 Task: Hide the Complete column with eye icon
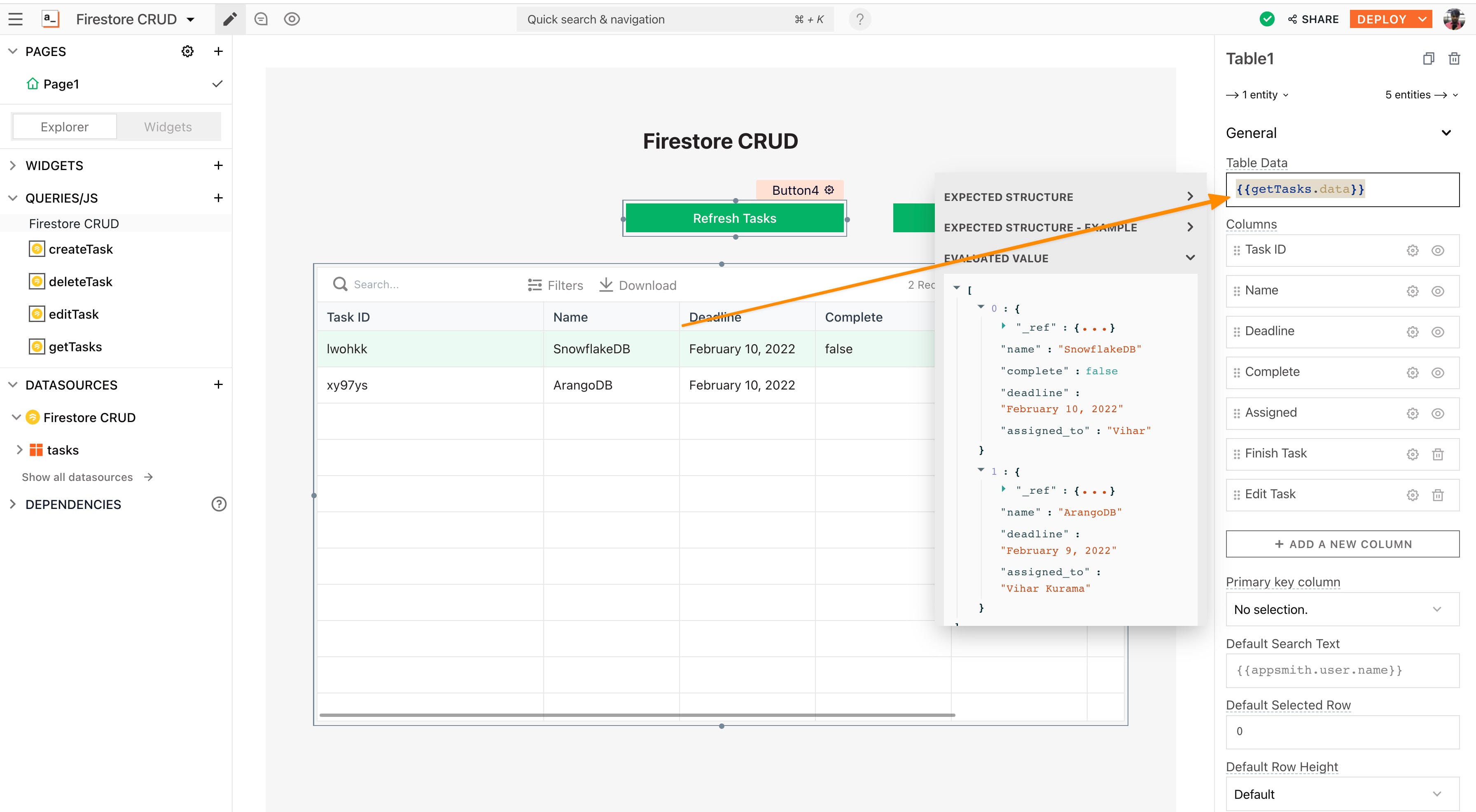1438,373
